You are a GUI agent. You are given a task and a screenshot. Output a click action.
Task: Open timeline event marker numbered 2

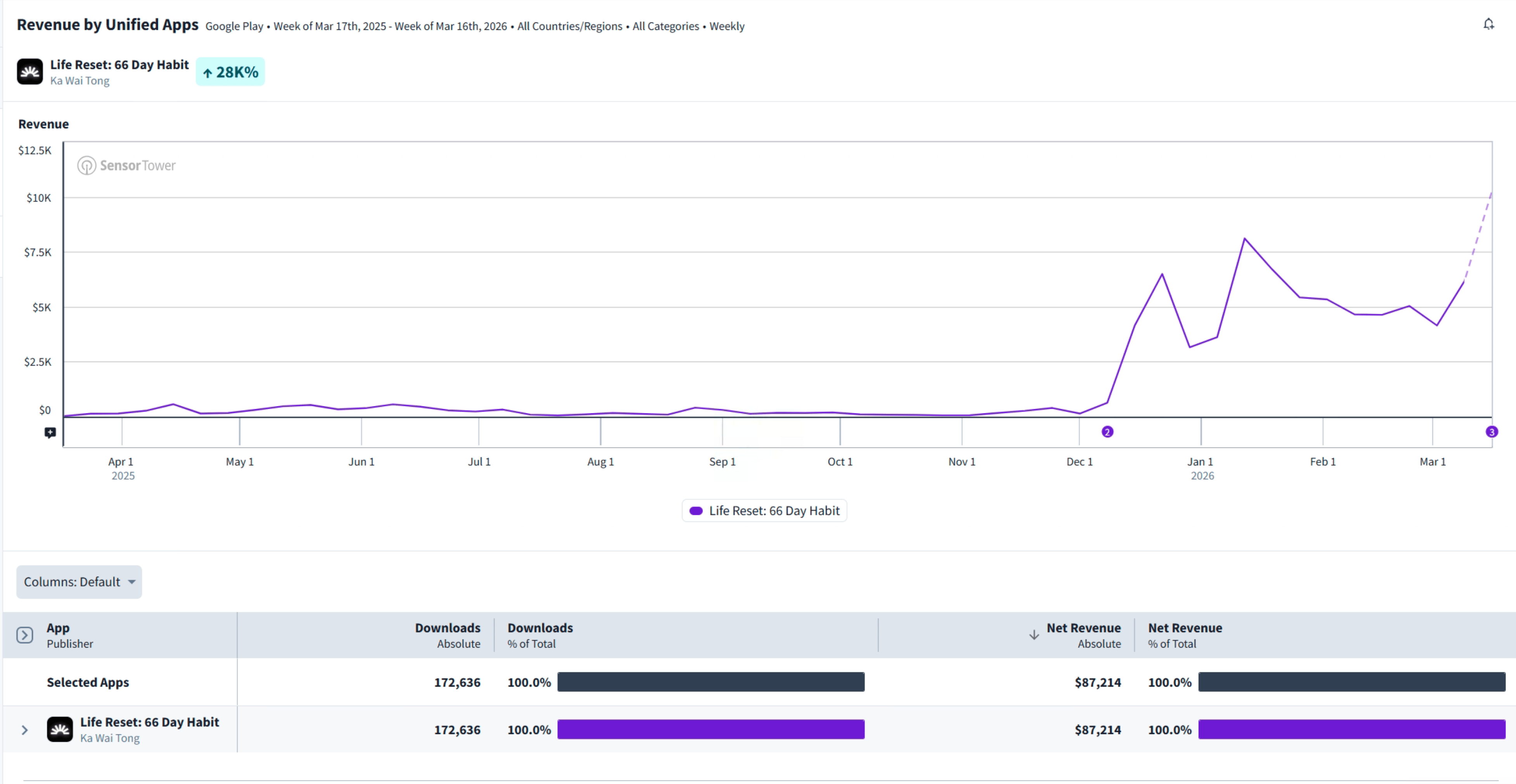click(1107, 432)
